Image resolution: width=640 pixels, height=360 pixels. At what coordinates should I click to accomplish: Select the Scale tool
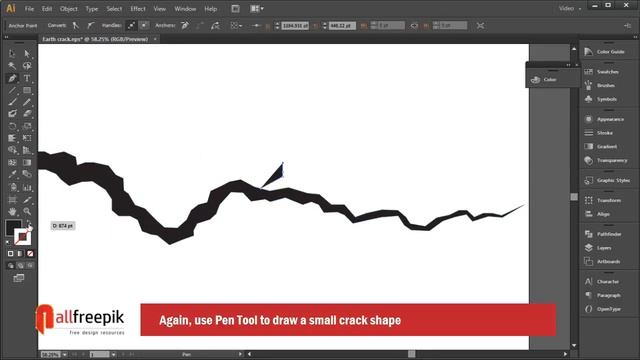(27, 126)
